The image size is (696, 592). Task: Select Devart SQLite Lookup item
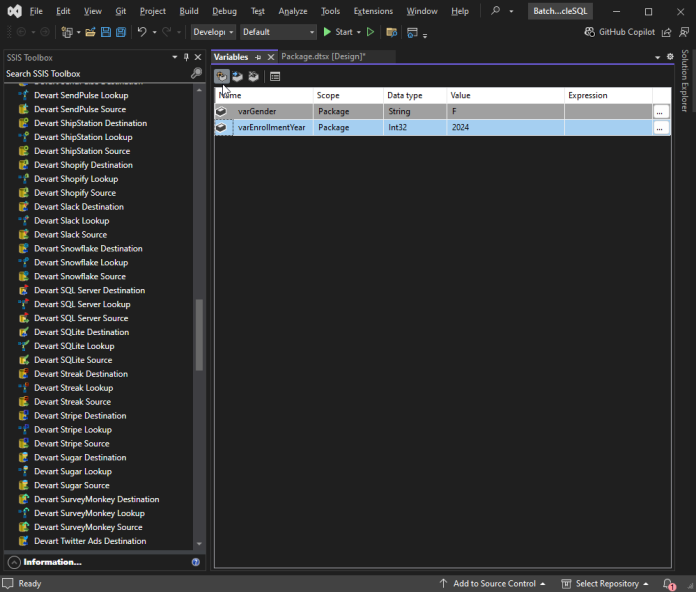(x=74, y=346)
